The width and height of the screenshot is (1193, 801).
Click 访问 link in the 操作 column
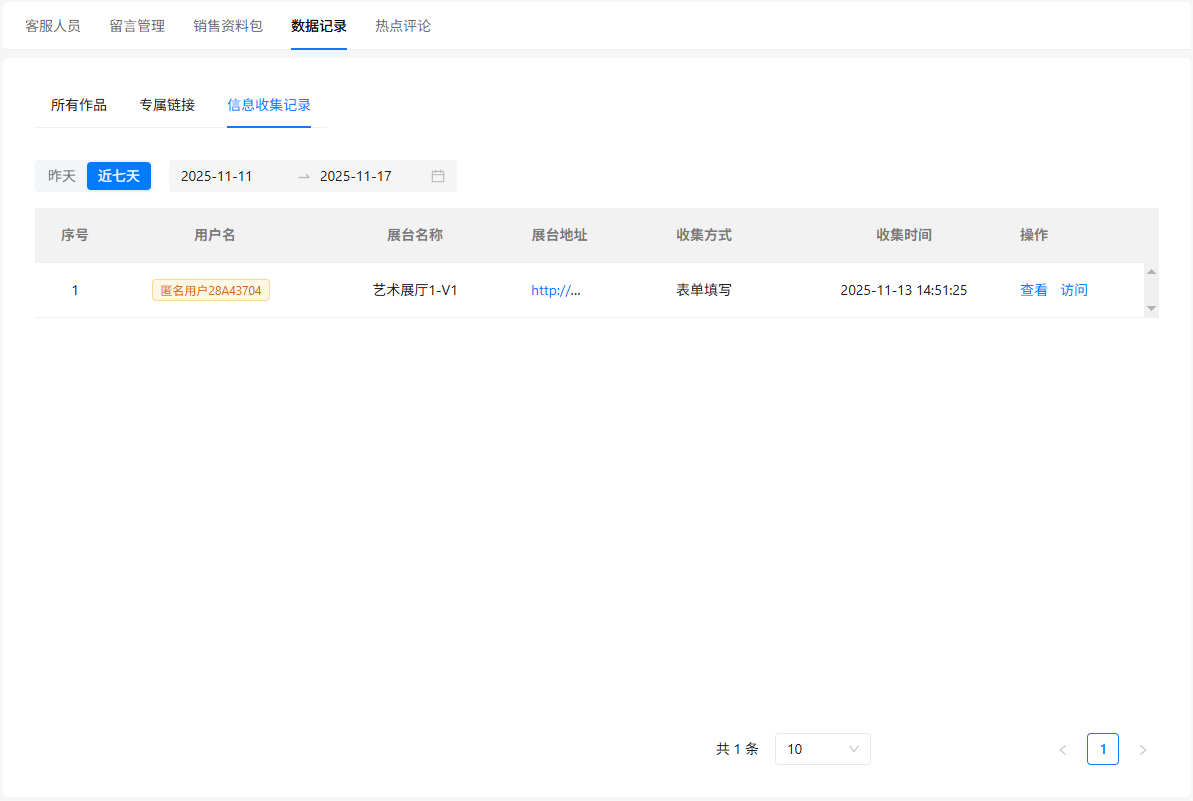1074,290
